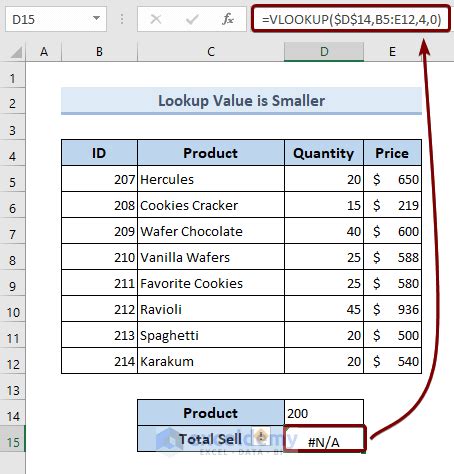The image size is (454, 474).
Task: Select the Karakum cell
Action: [211, 361]
